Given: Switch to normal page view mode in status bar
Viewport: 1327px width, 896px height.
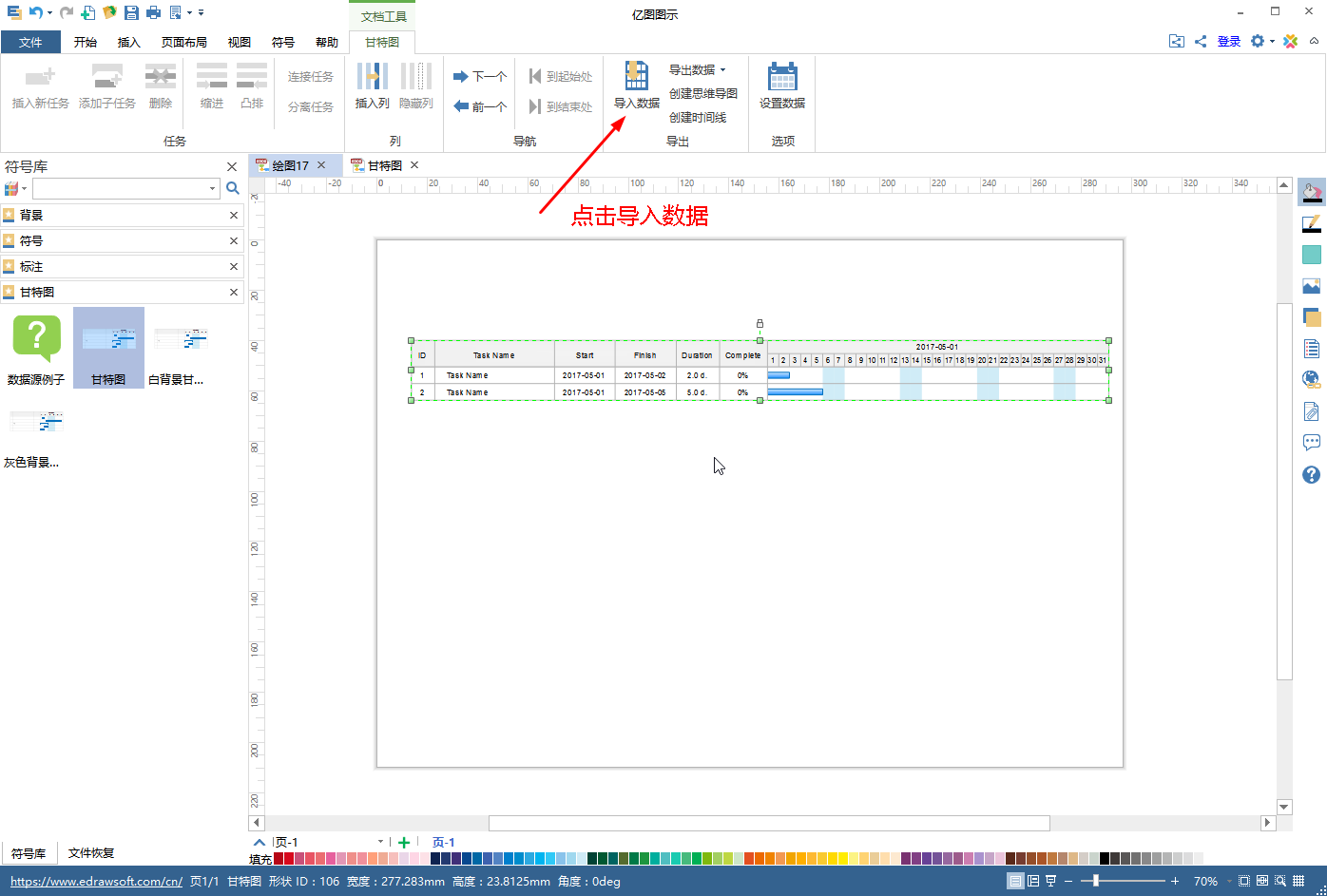Looking at the screenshot, I should [1015, 881].
